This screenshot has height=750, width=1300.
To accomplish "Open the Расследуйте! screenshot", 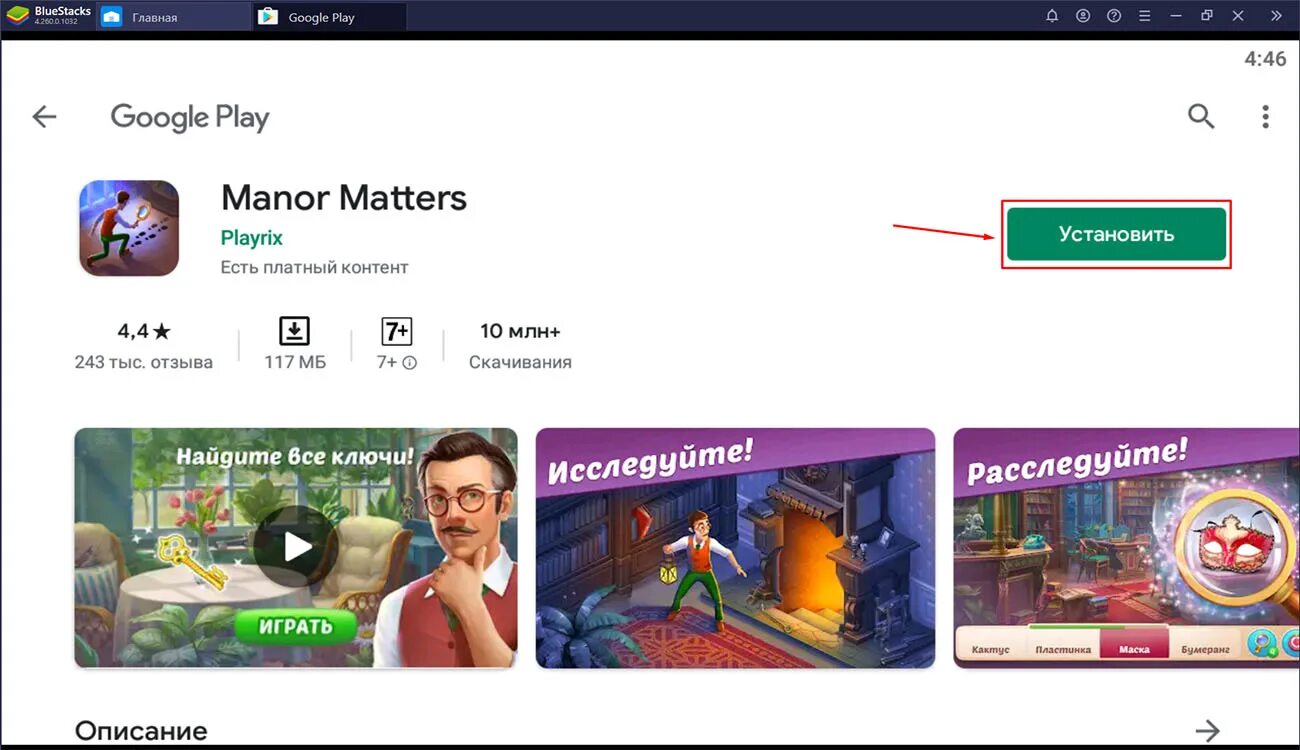I will [1126, 548].
